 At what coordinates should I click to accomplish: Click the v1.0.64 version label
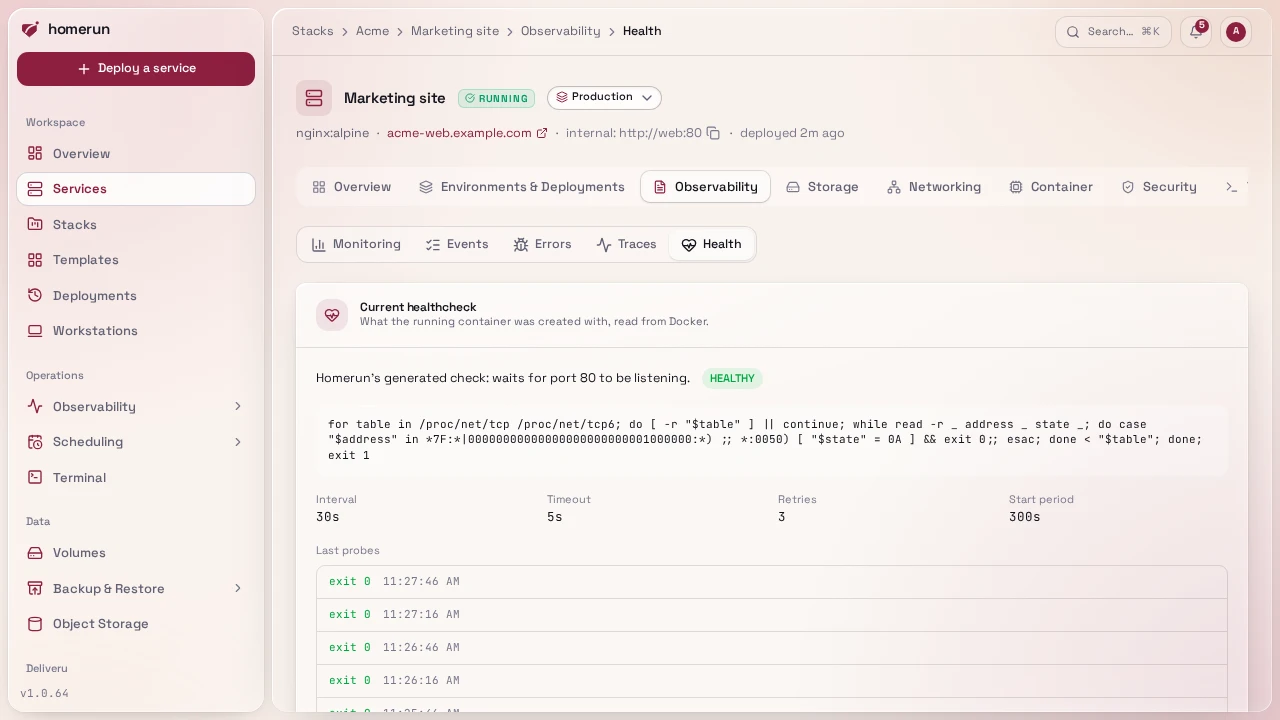45,694
